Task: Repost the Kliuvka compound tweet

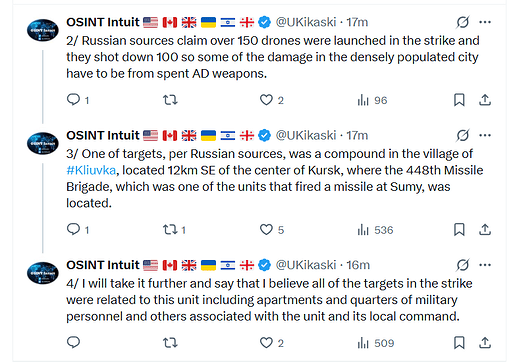Action: click(x=170, y=229)
